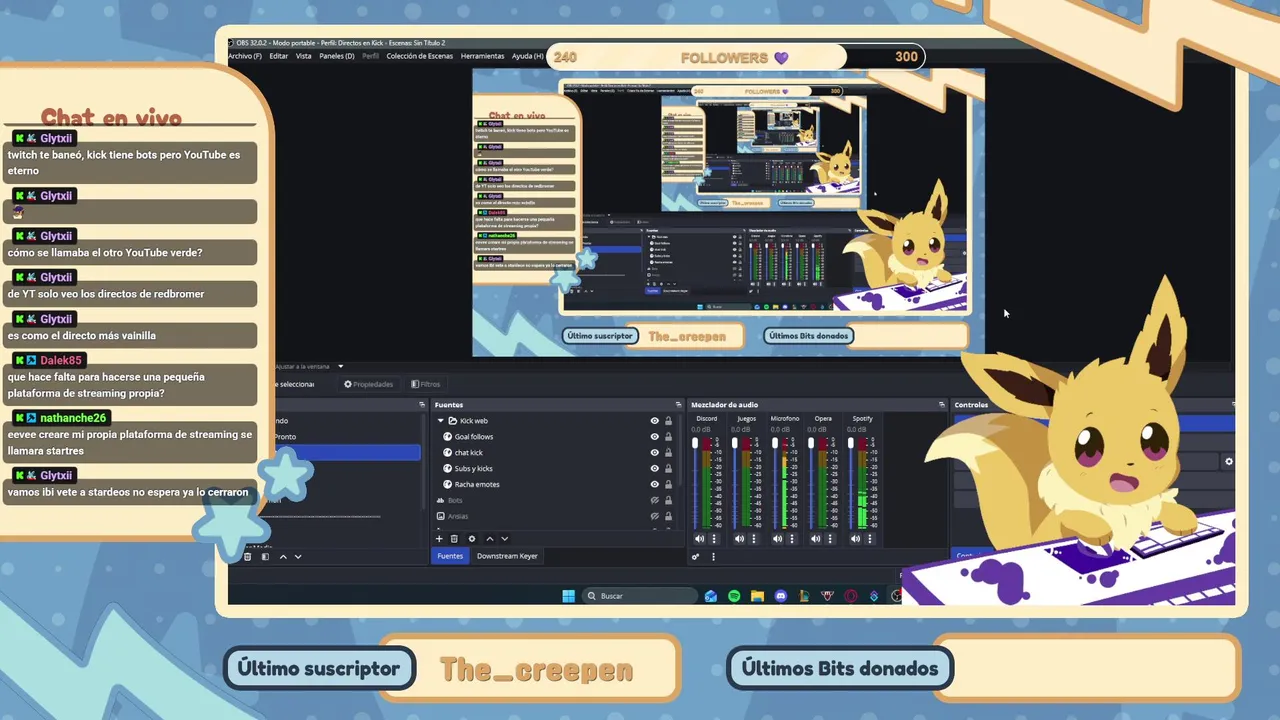The height and width of the screenshot is (720, 1280).
Task: Click the Buscar taskbar search box
Action: click(640, 596)
